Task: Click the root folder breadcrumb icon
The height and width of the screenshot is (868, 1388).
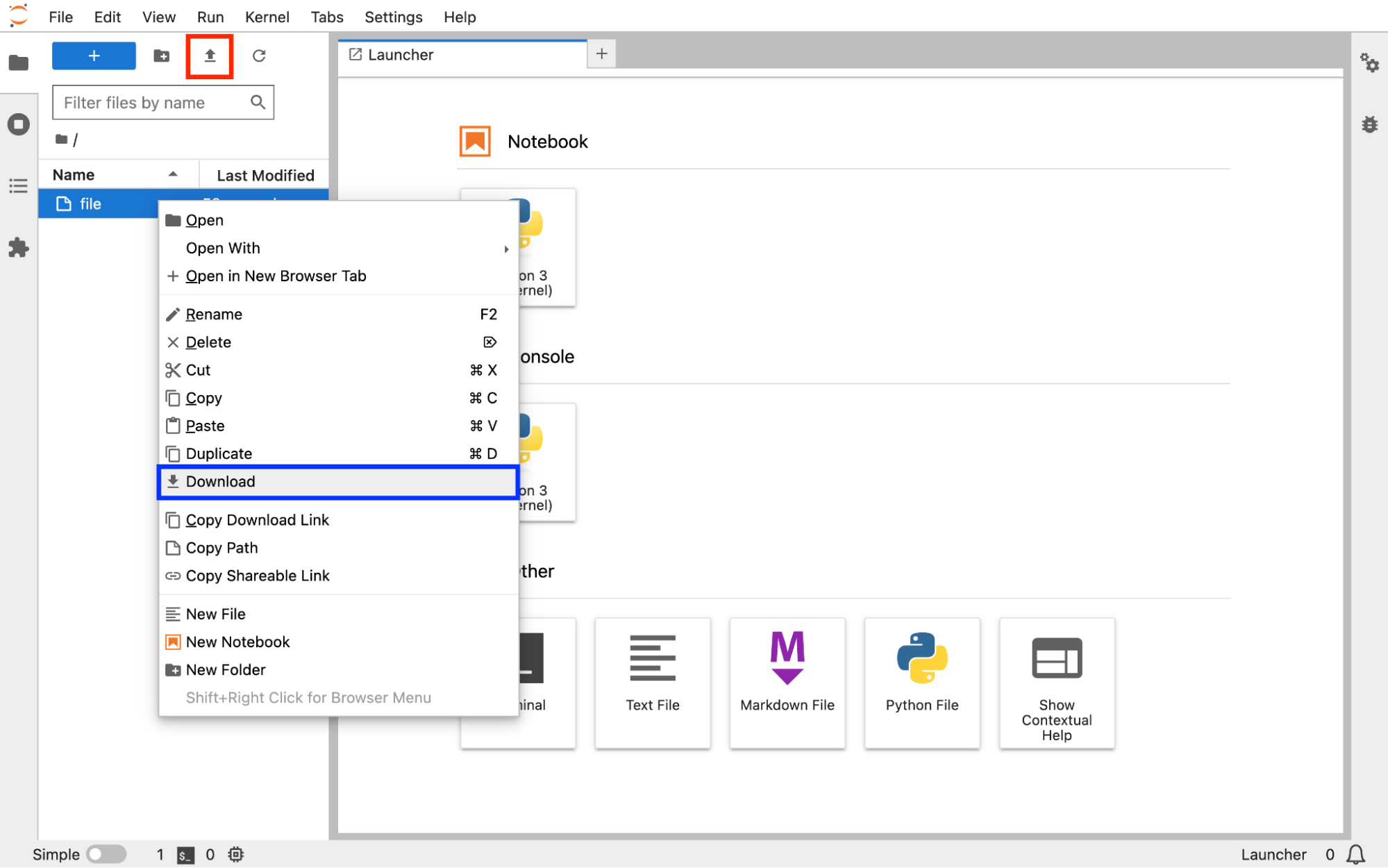Action: click(61, 140)
